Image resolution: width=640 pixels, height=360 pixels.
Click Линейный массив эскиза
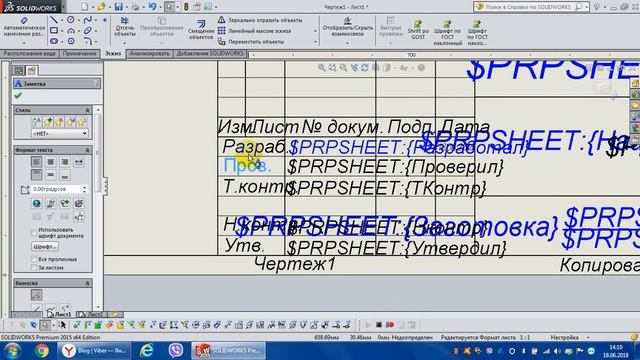[255, 31]
